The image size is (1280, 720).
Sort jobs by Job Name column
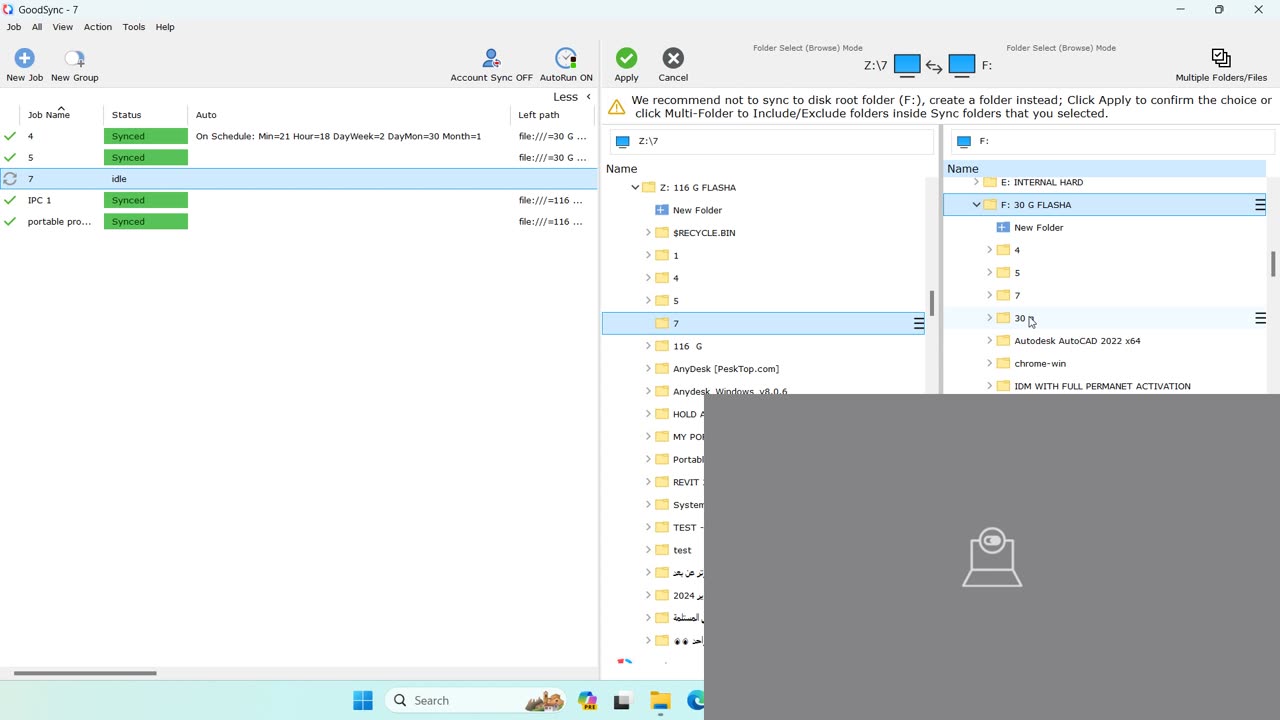pos(49,115)
